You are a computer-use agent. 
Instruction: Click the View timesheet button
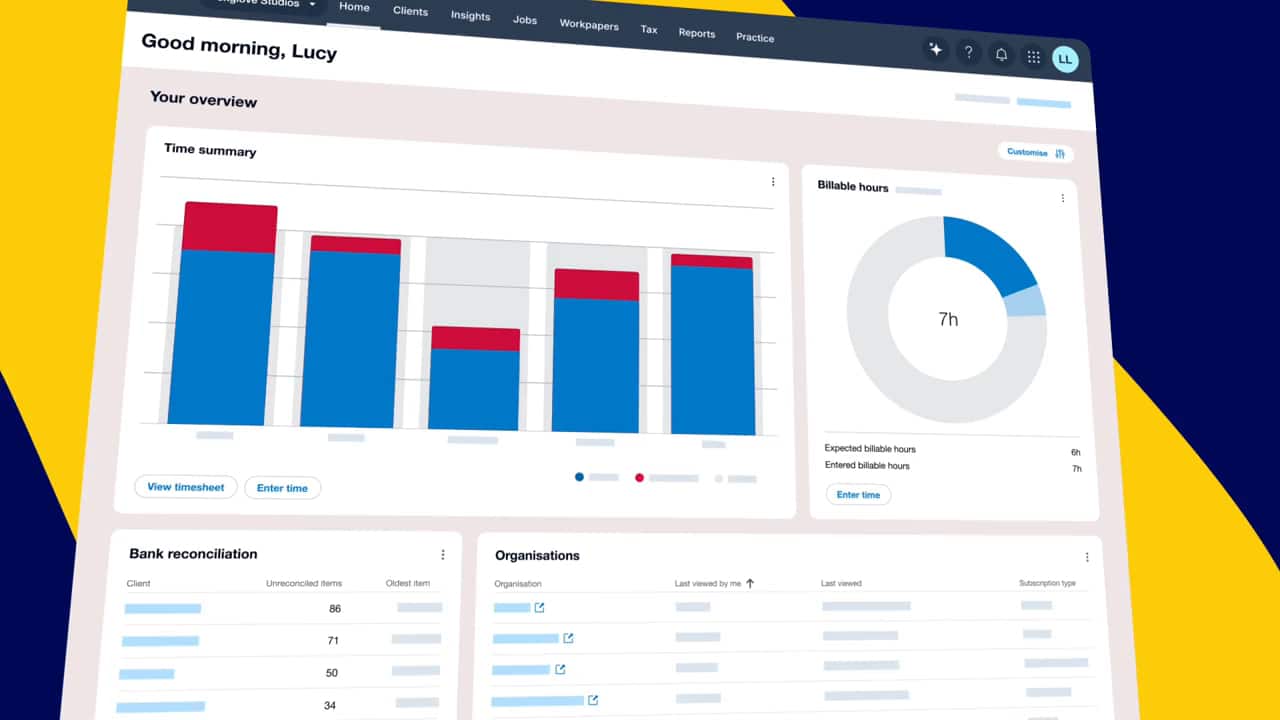coord(186,487)
